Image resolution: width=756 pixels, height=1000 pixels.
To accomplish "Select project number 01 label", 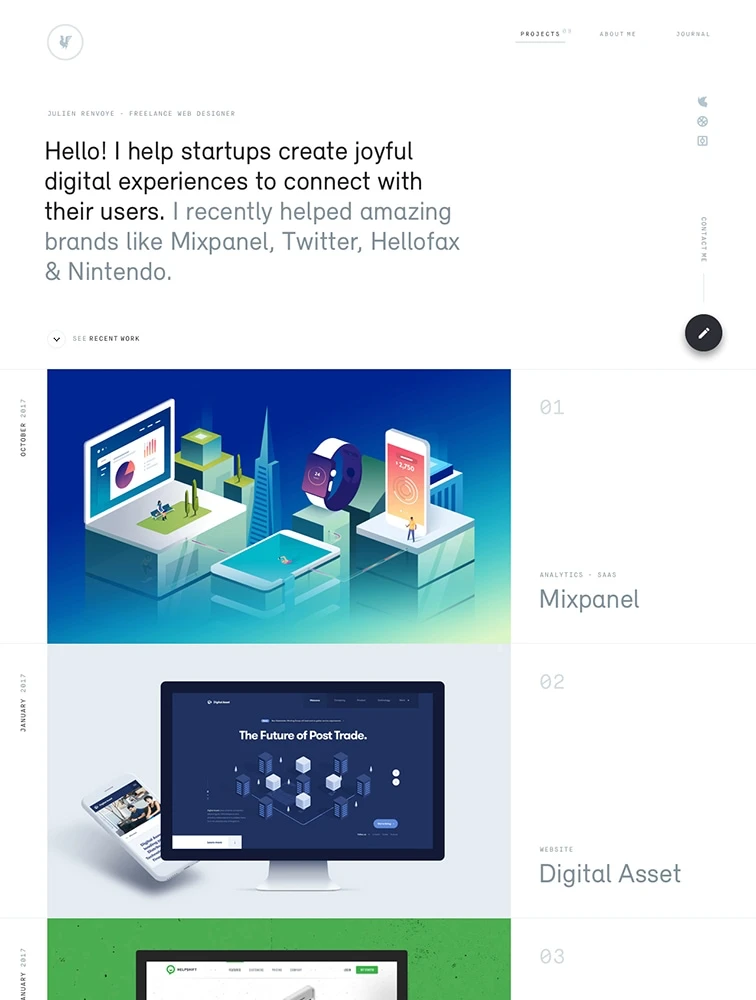I will click(552, 407).
